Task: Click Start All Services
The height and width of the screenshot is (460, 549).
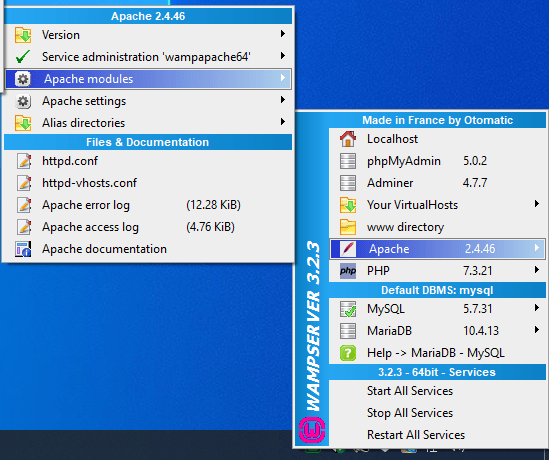Action: (437, 391)
